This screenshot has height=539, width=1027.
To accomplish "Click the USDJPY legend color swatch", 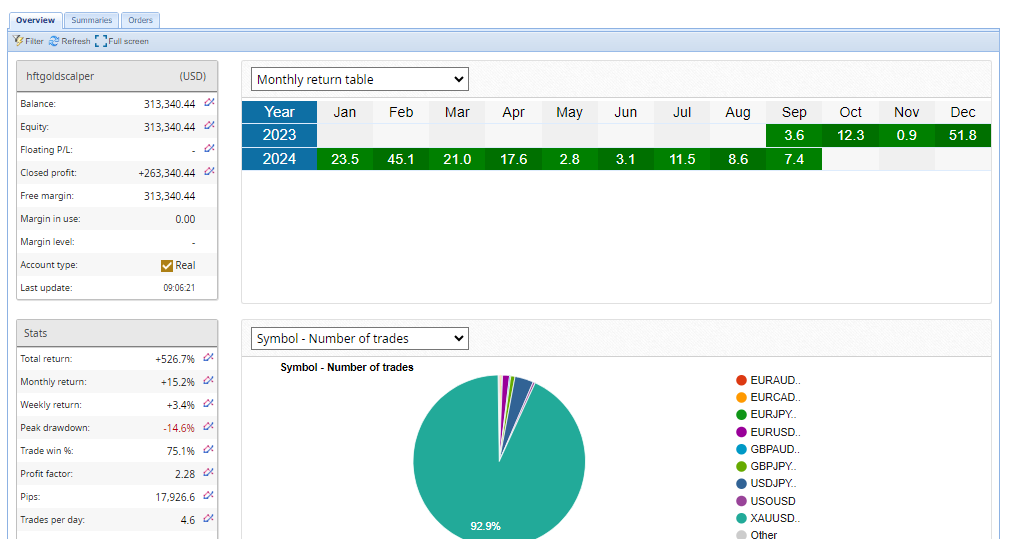I will [741, 484].
